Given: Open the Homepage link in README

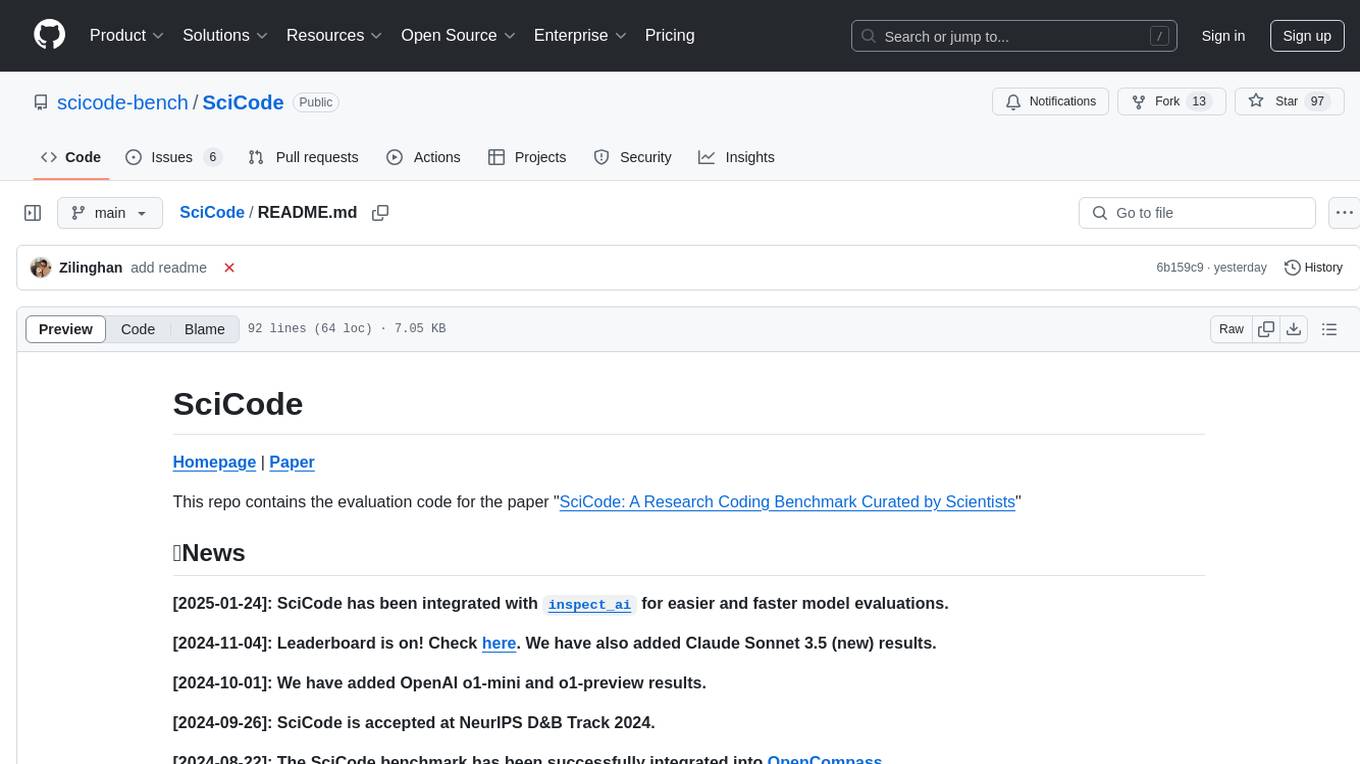Looking at the screenshot, I should (214, 462).
